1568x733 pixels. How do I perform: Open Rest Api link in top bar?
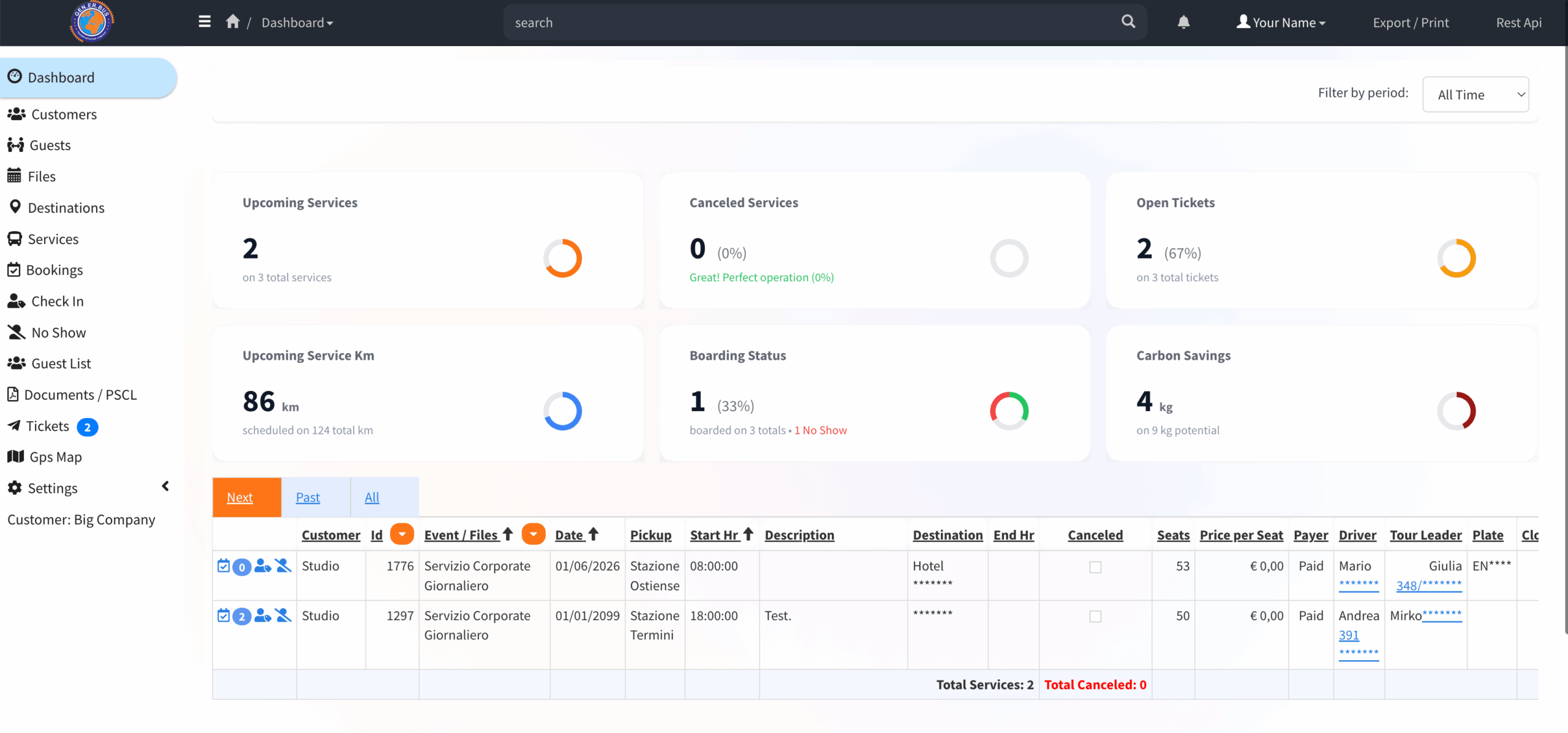pyautogui.click(x=1518, y=23)
